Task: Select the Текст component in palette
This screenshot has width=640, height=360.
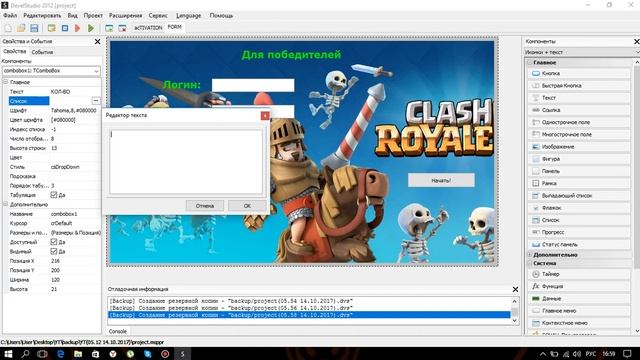Action: [580, 98]
